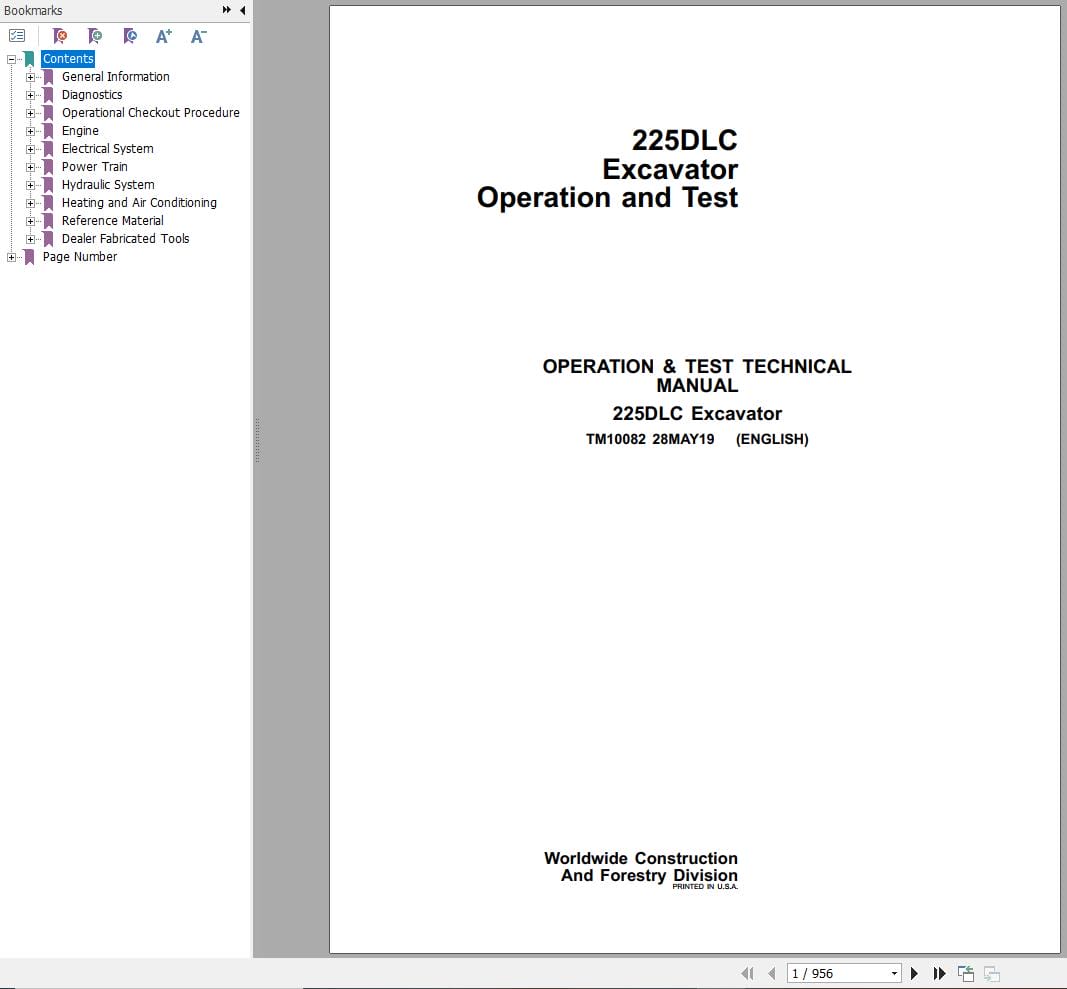Open the Engine bookmark
The height and width of the screenshot is (989, 1067).
pyautogui.click(x=80, y=131)
